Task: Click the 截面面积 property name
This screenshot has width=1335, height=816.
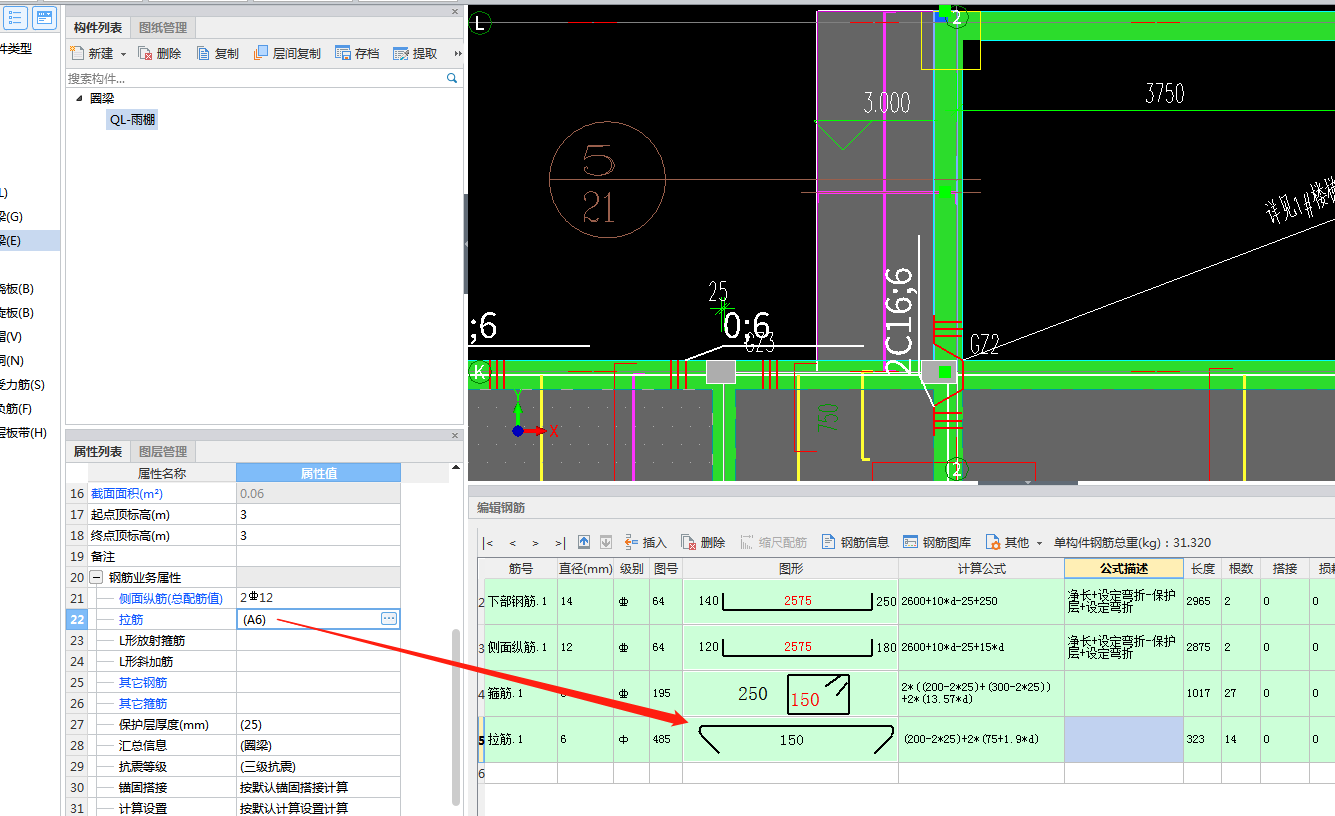Action: [x=127, y=494]
